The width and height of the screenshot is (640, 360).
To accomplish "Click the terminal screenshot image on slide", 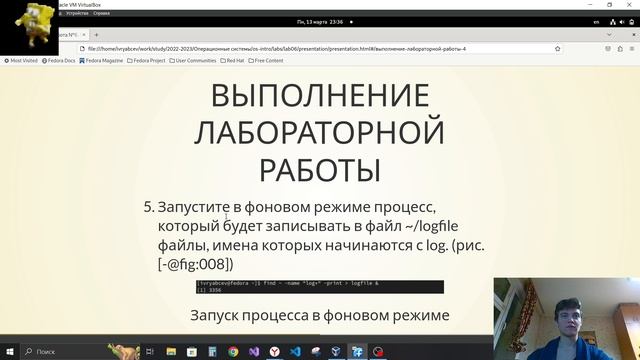I will coord(320,287).
